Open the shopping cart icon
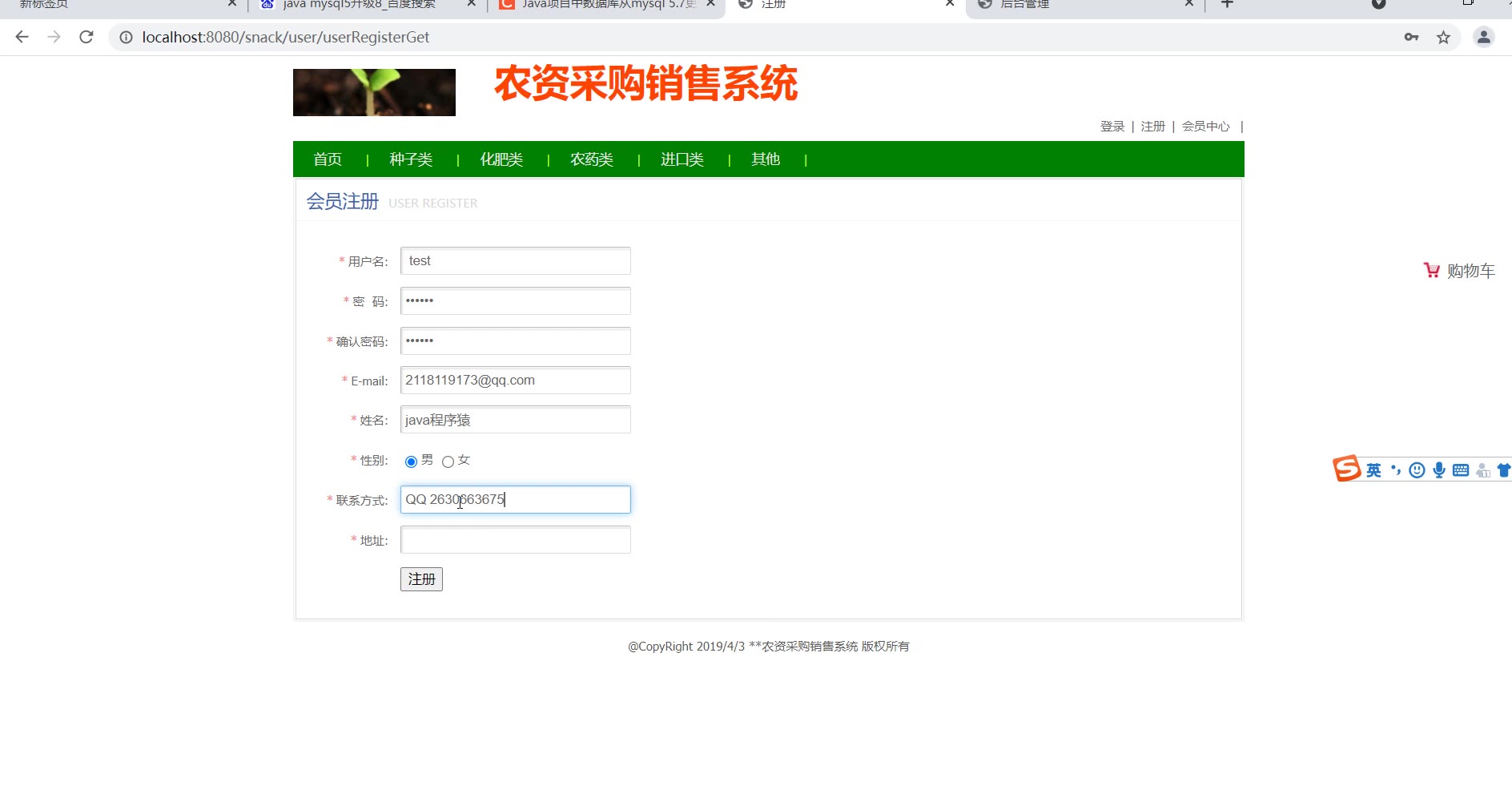 pos(1432,271)
